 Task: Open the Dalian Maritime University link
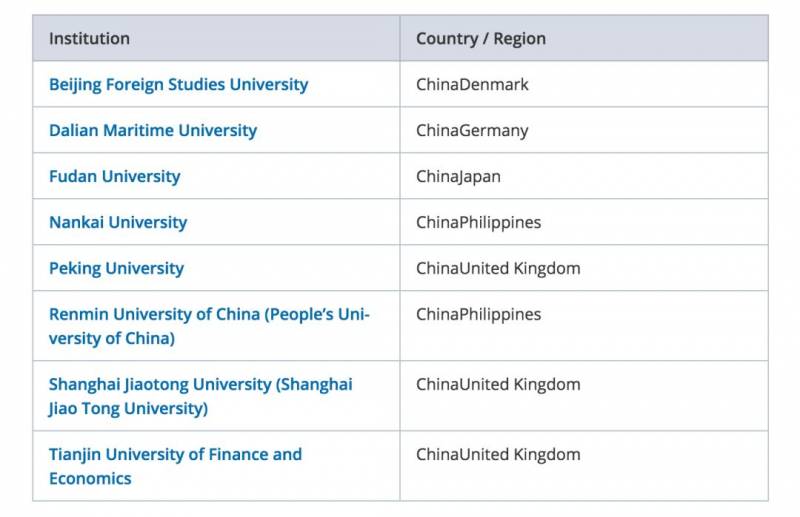153,131
